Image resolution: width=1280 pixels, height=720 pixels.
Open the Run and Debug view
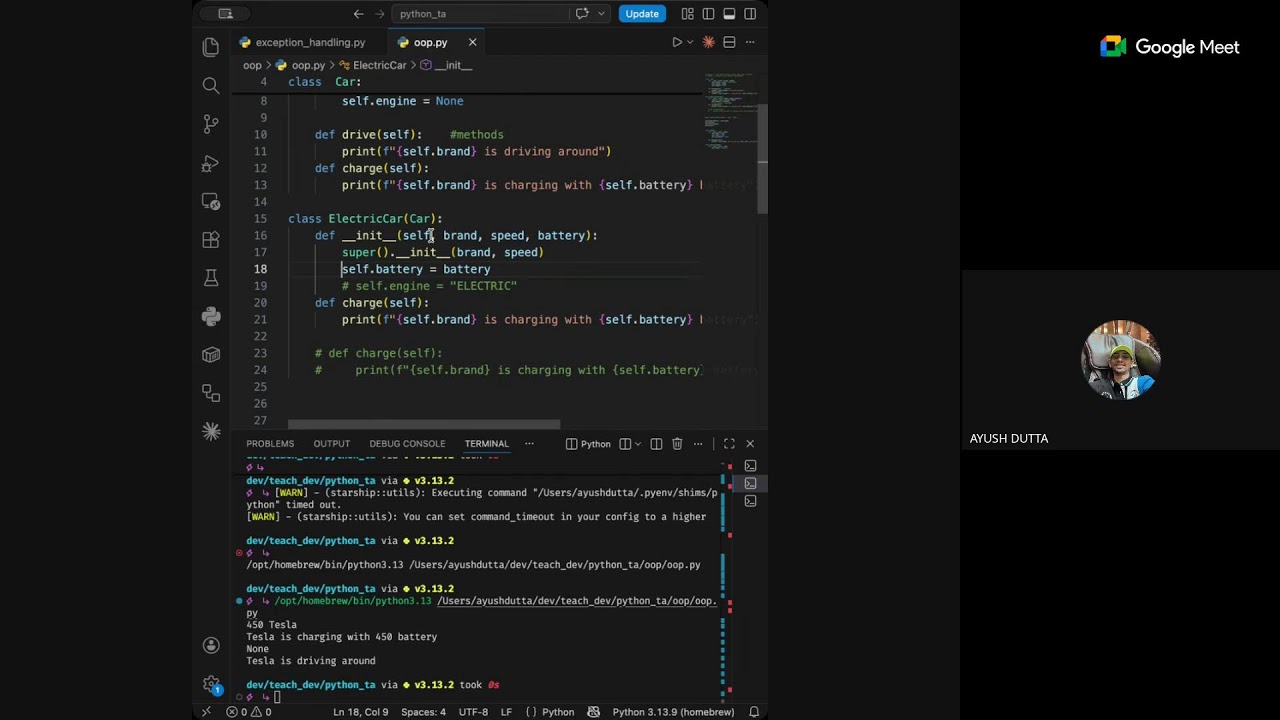211,163
